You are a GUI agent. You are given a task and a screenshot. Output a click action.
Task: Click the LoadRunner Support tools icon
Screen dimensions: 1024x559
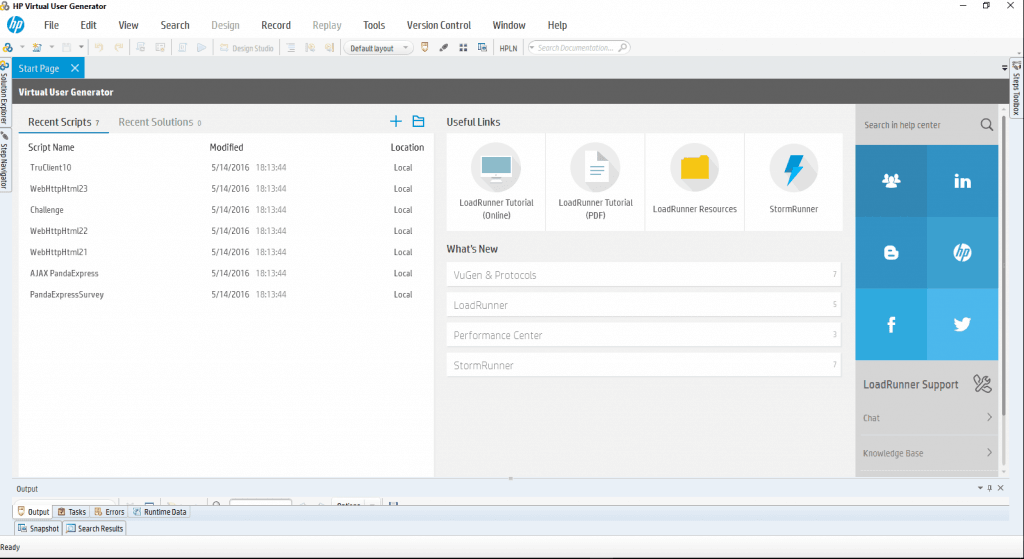(982, 383)
